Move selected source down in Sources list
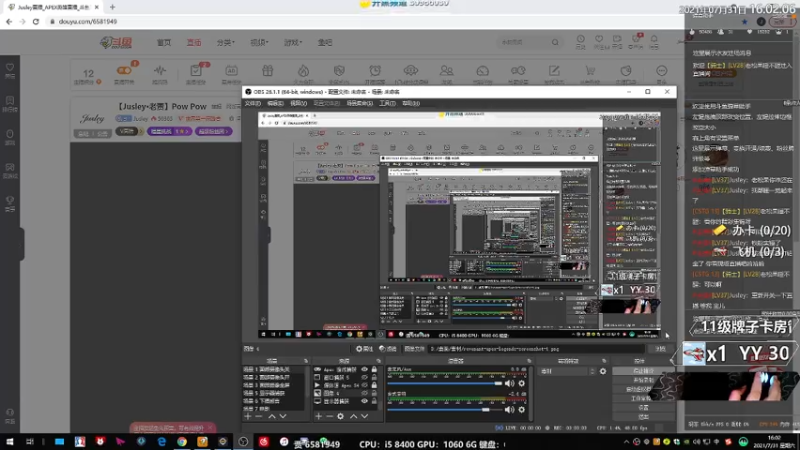The height and width of the screenshot is (450, 800). (364, 416)
